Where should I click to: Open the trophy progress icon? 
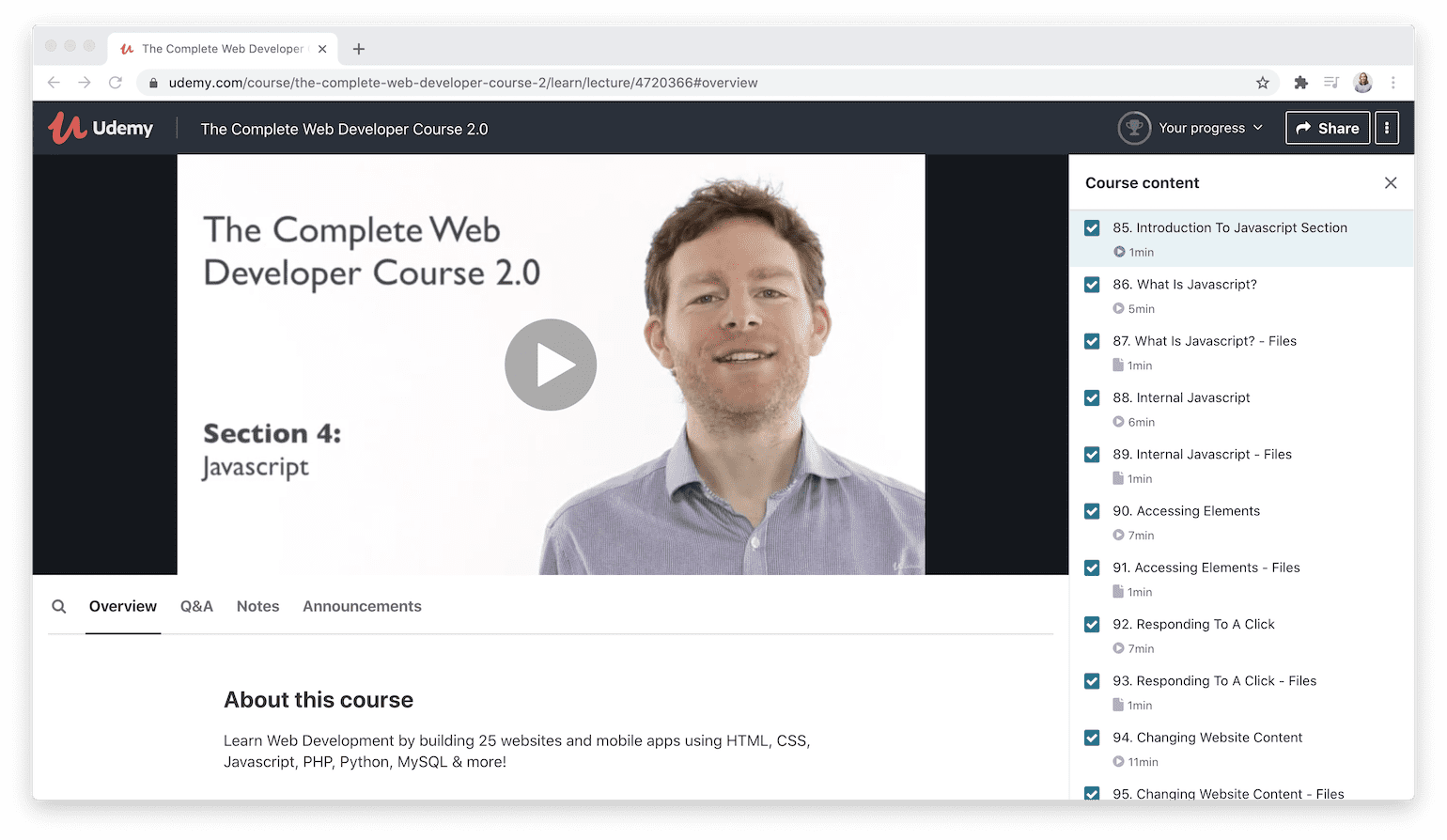pos(1133,128)
